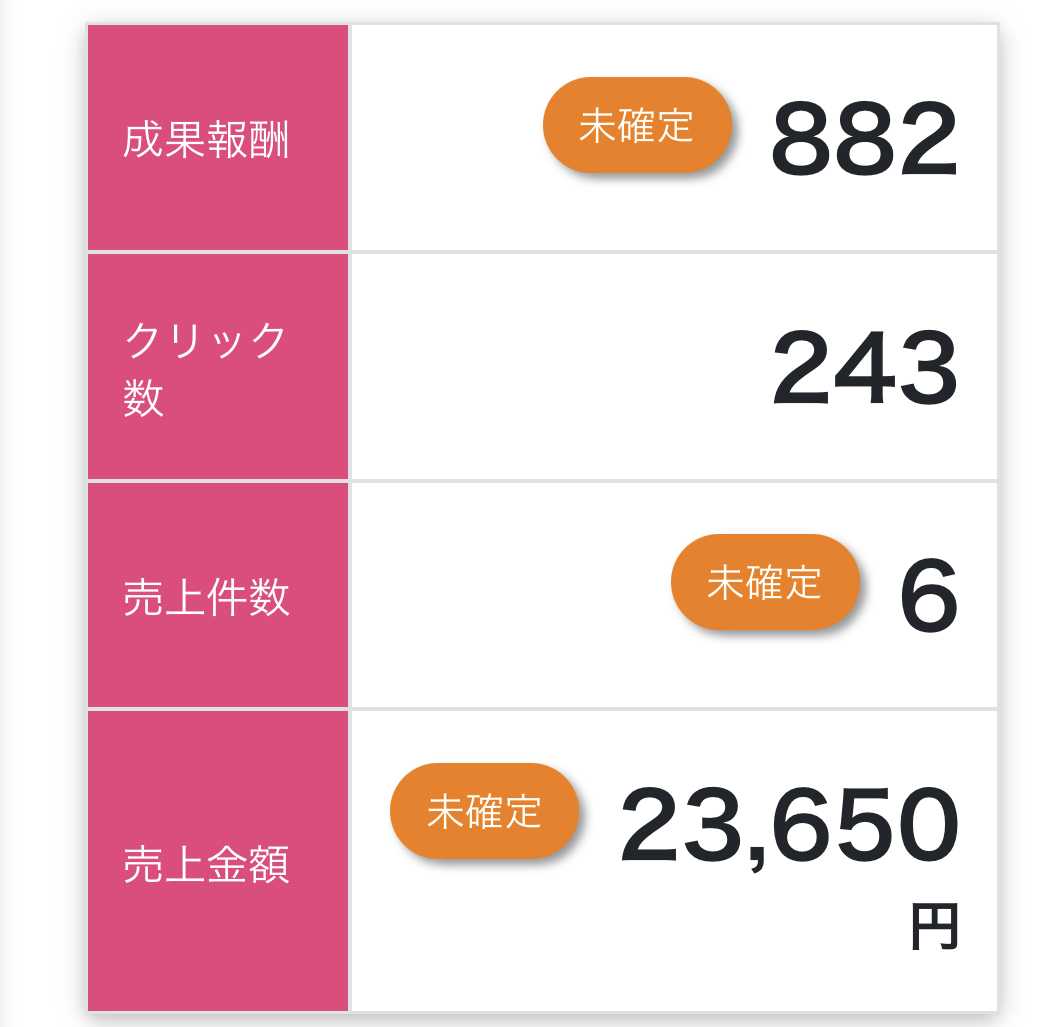Click the empty area left of 243
The image size is (1055, 1027).
coord(550,368)
